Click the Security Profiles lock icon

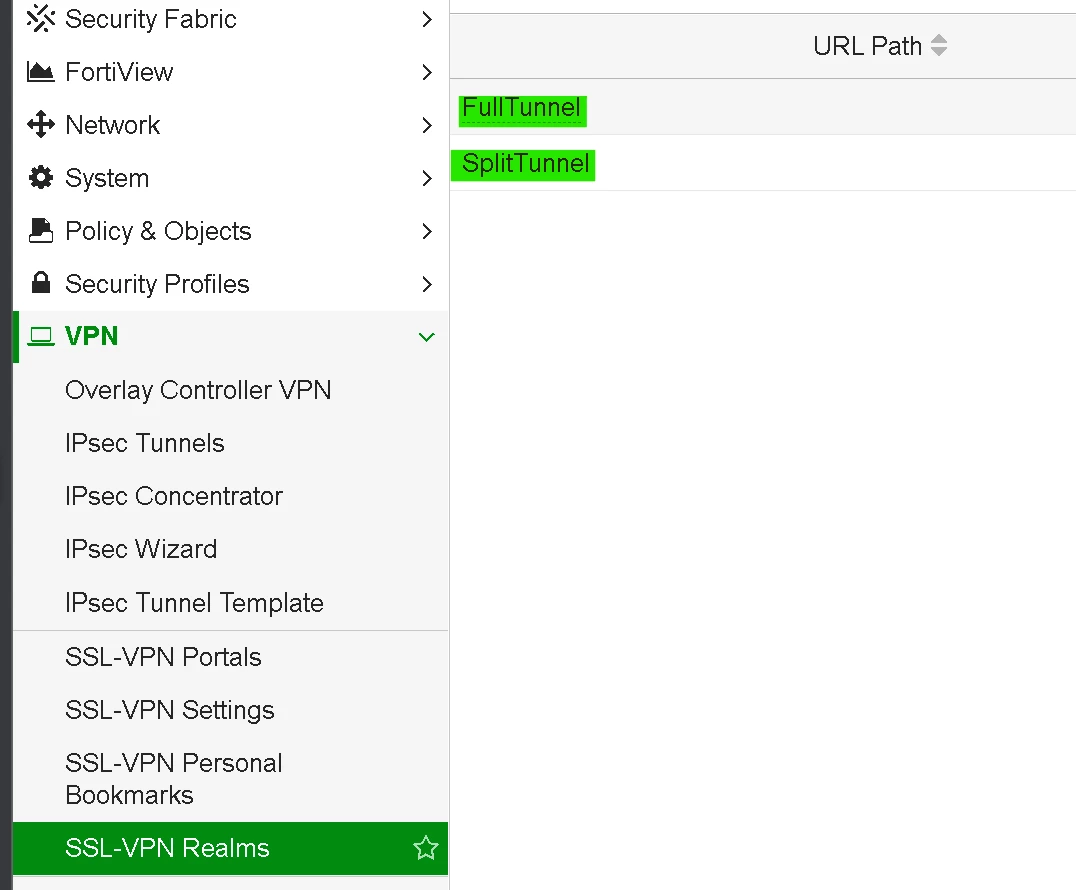(40, 283)
